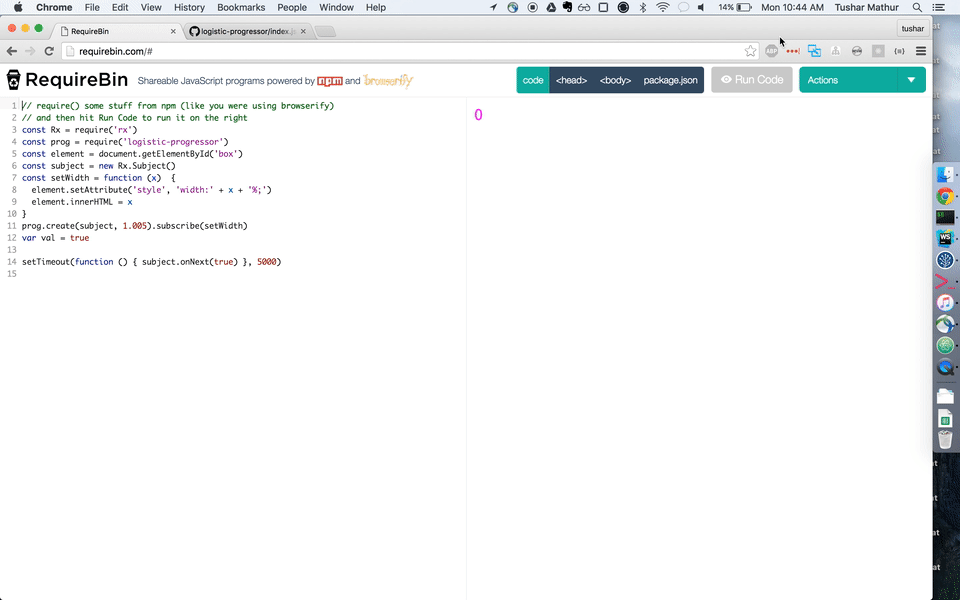Reload the RequireBin page
The height and width of the screenshot is (600, 960).
[49, 51]
